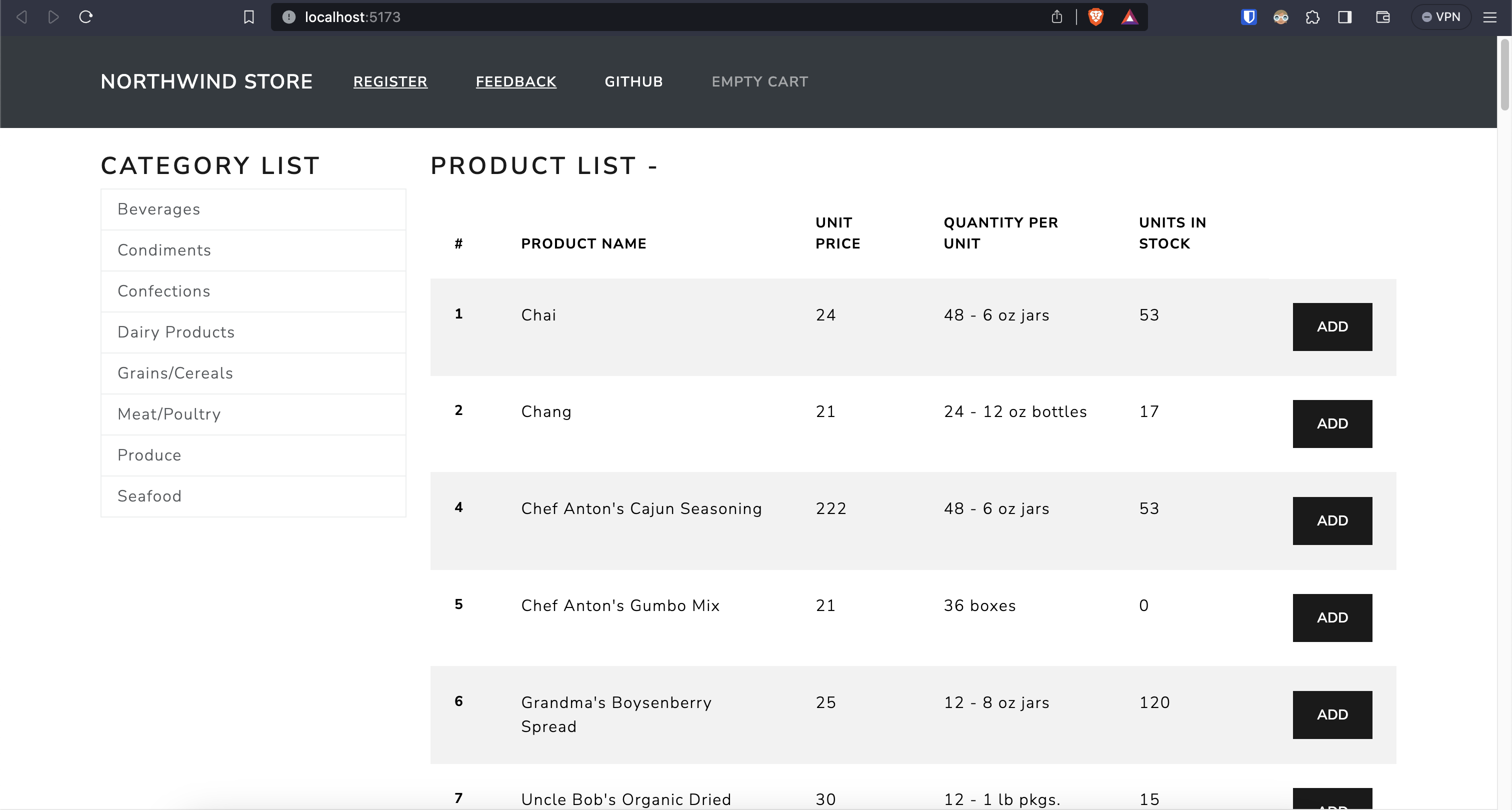This screenshot has width=1512, height=810.
Task: Open the Feedback link
Action: (x=515, y=81)
